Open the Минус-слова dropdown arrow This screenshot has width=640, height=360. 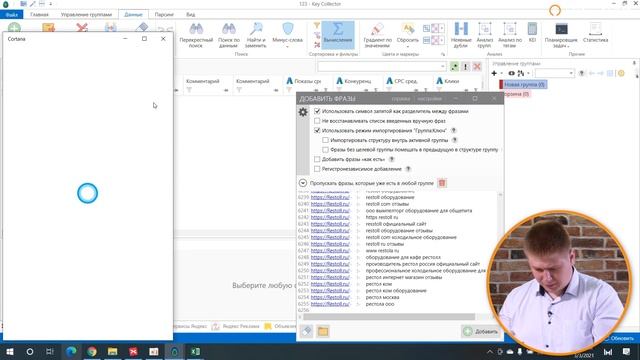(x=288, y=47)
